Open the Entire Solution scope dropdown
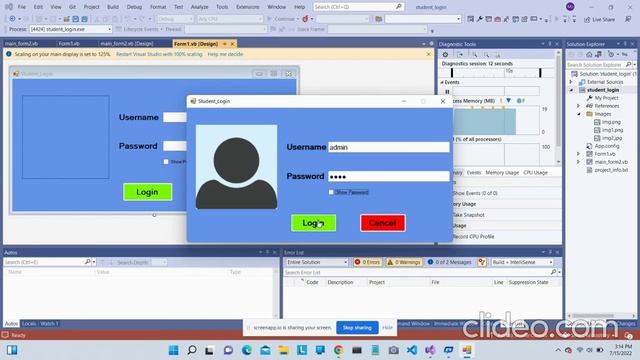 tap(317, 262)
